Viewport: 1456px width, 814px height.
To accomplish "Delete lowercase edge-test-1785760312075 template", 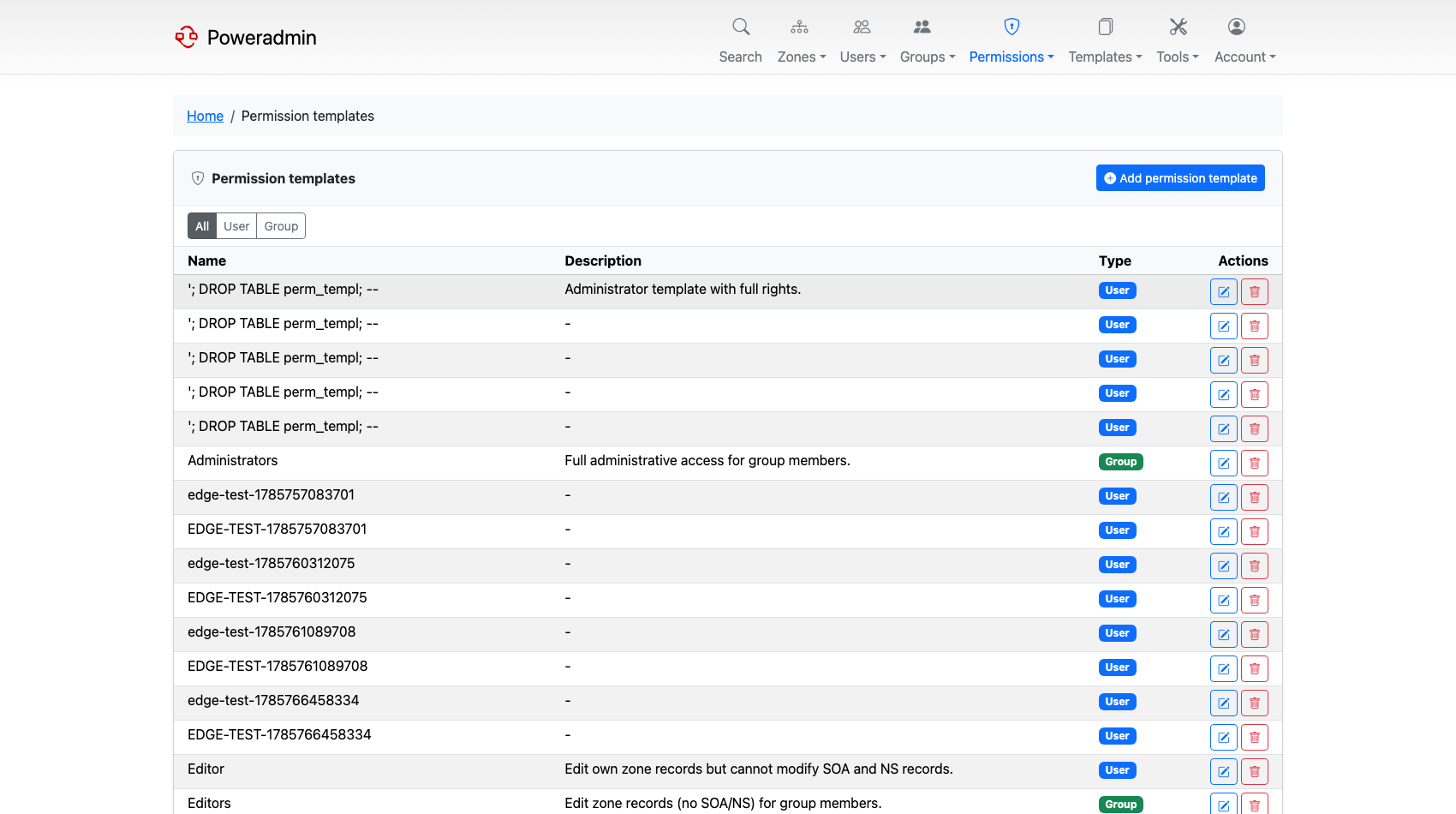I will pyautogui.click(x=1255, y=566).
